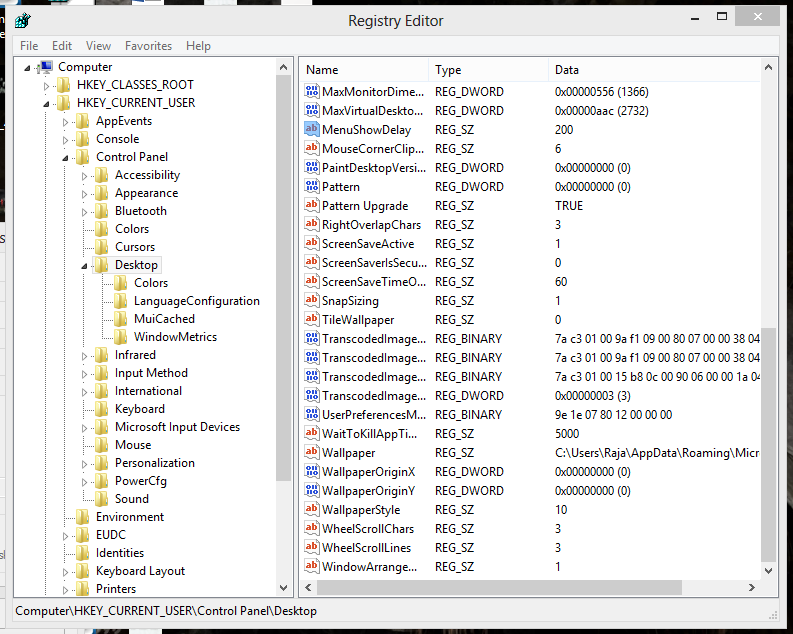The height and width of the screenshot is (634, 793).
Task: Click values pane vertical scroll-down arrow
Action: 768,571
